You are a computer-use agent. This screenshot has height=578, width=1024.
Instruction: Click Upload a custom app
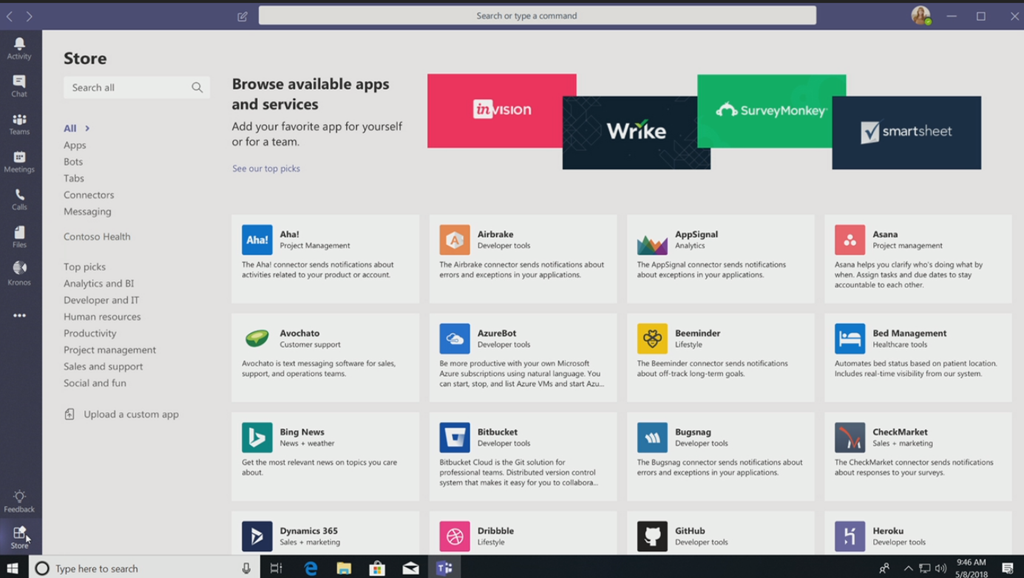pyautogui.click(x=130, y=414)
